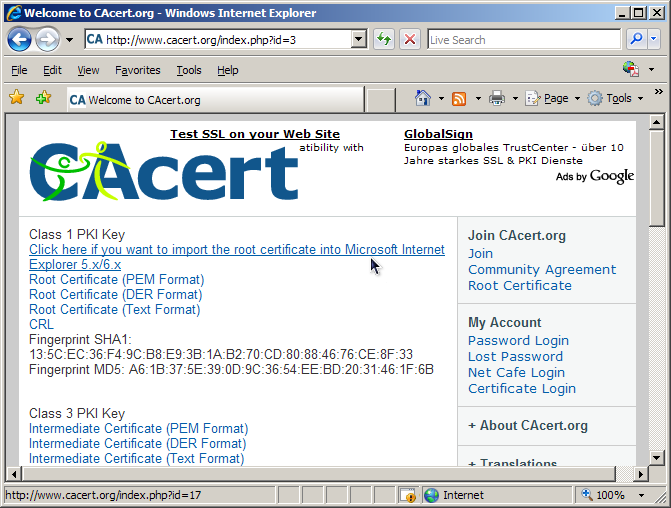This screenshot has width=671, height=508.
Task: Select the Welcome to CAcert.org tab
Action: tap(216, 100)
